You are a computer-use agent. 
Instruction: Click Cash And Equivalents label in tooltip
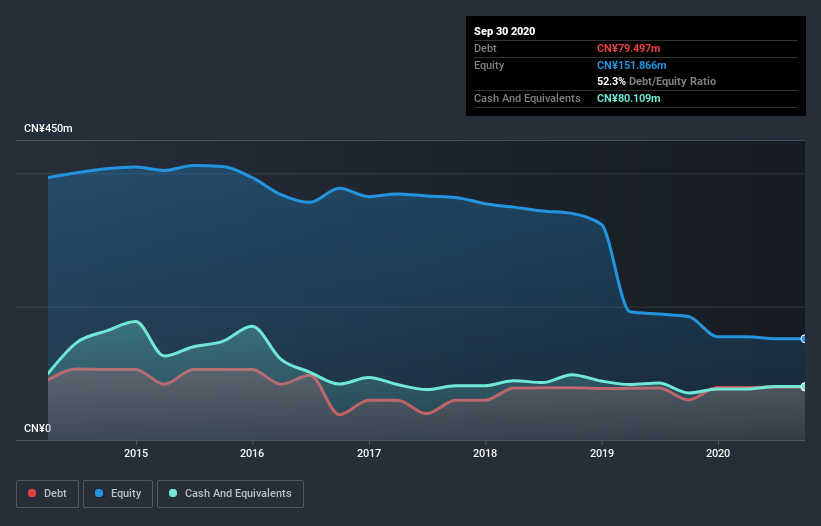[527, 98]
